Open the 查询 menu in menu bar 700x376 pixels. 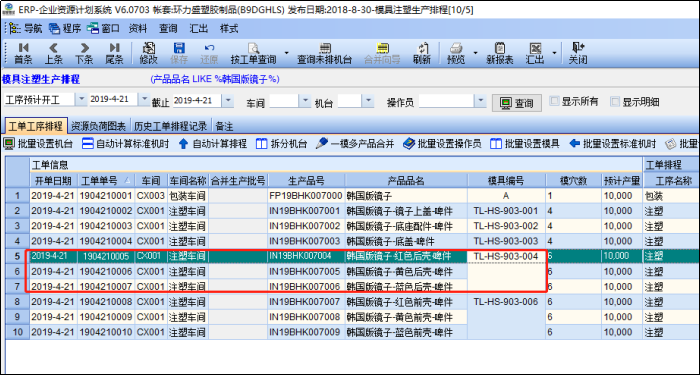[x=168, y=29]
